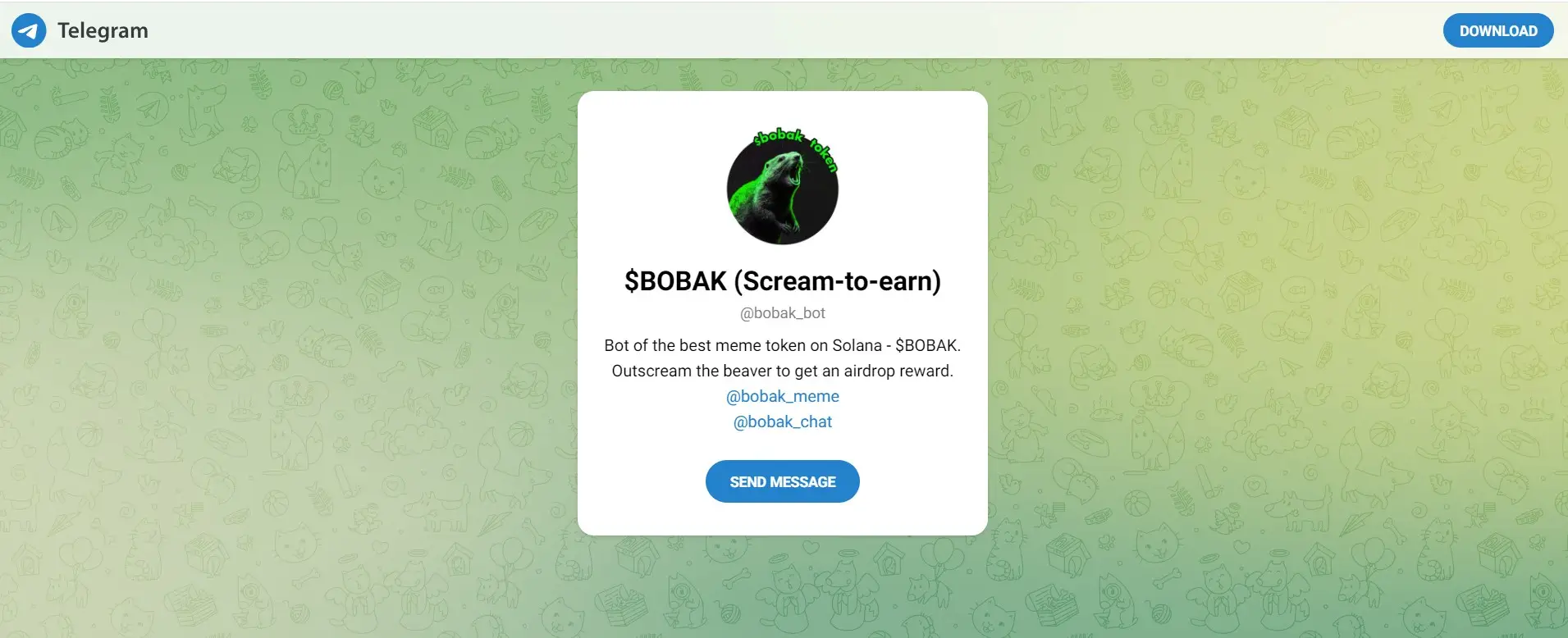Click '(Scream-to-earn)' part of the title
The height and width of the screenshot is (638, 1568).
coord(837,280)
